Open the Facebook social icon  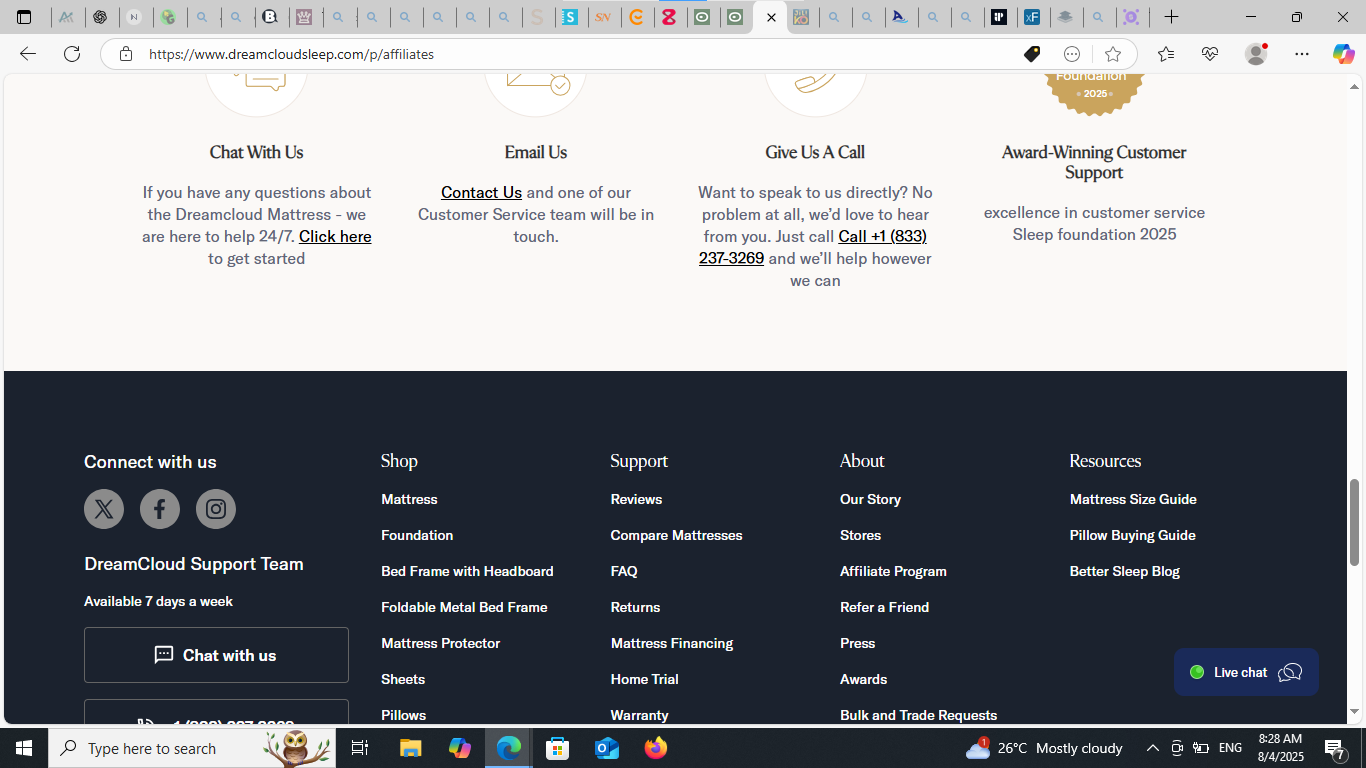click(160, 509)
